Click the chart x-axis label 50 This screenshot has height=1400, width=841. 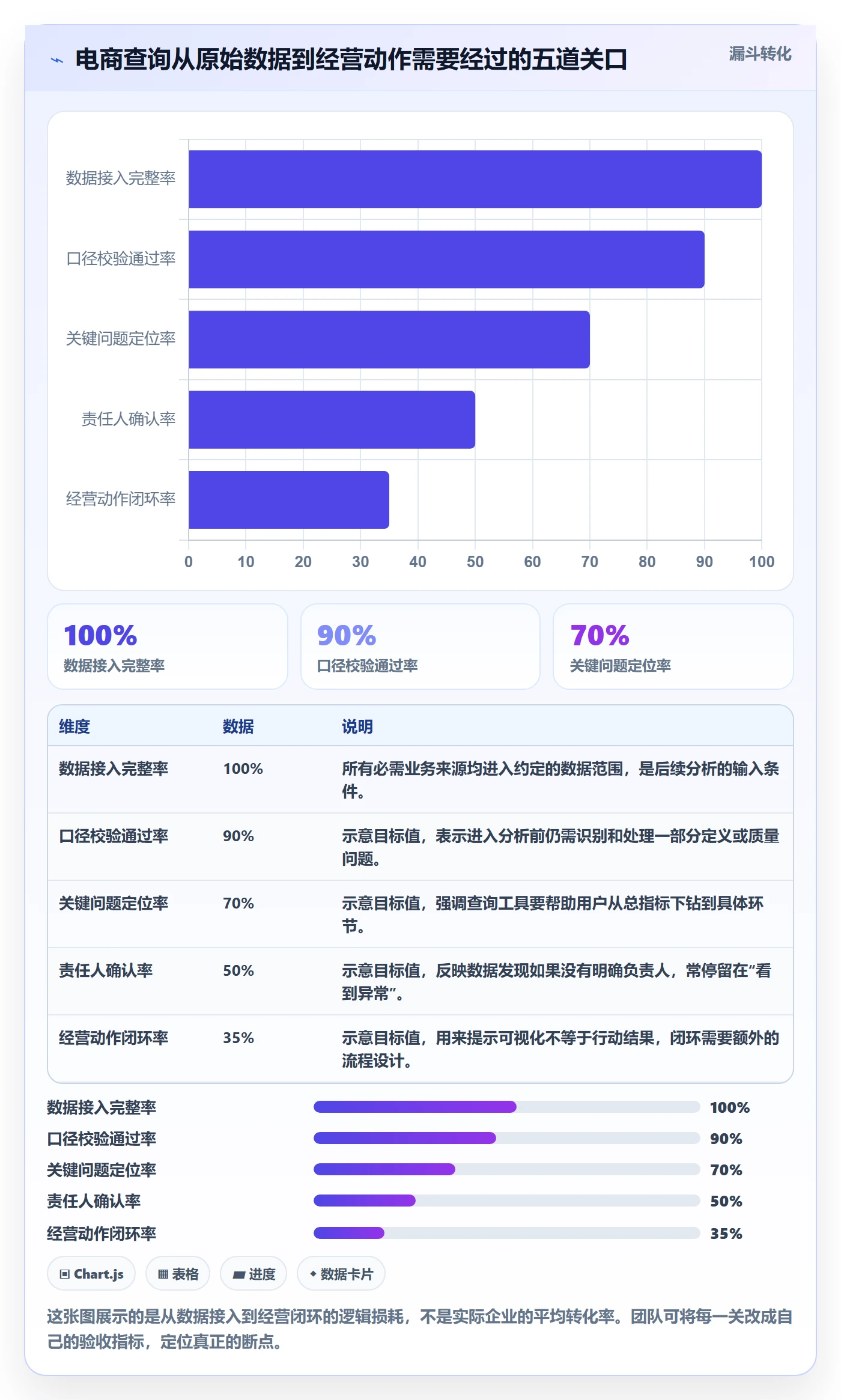475,562
